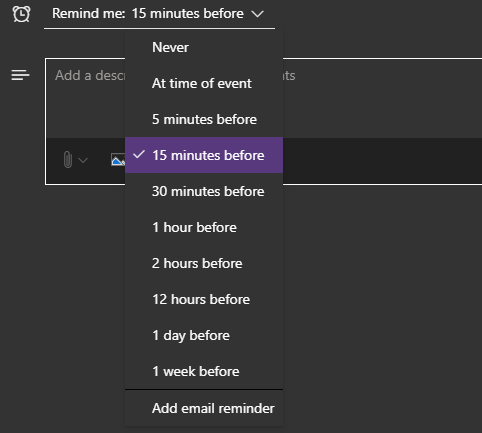Viewport: 482px width, 433px height.
Task: Click the alarm clock reminder icon
Action: point(21,14)
